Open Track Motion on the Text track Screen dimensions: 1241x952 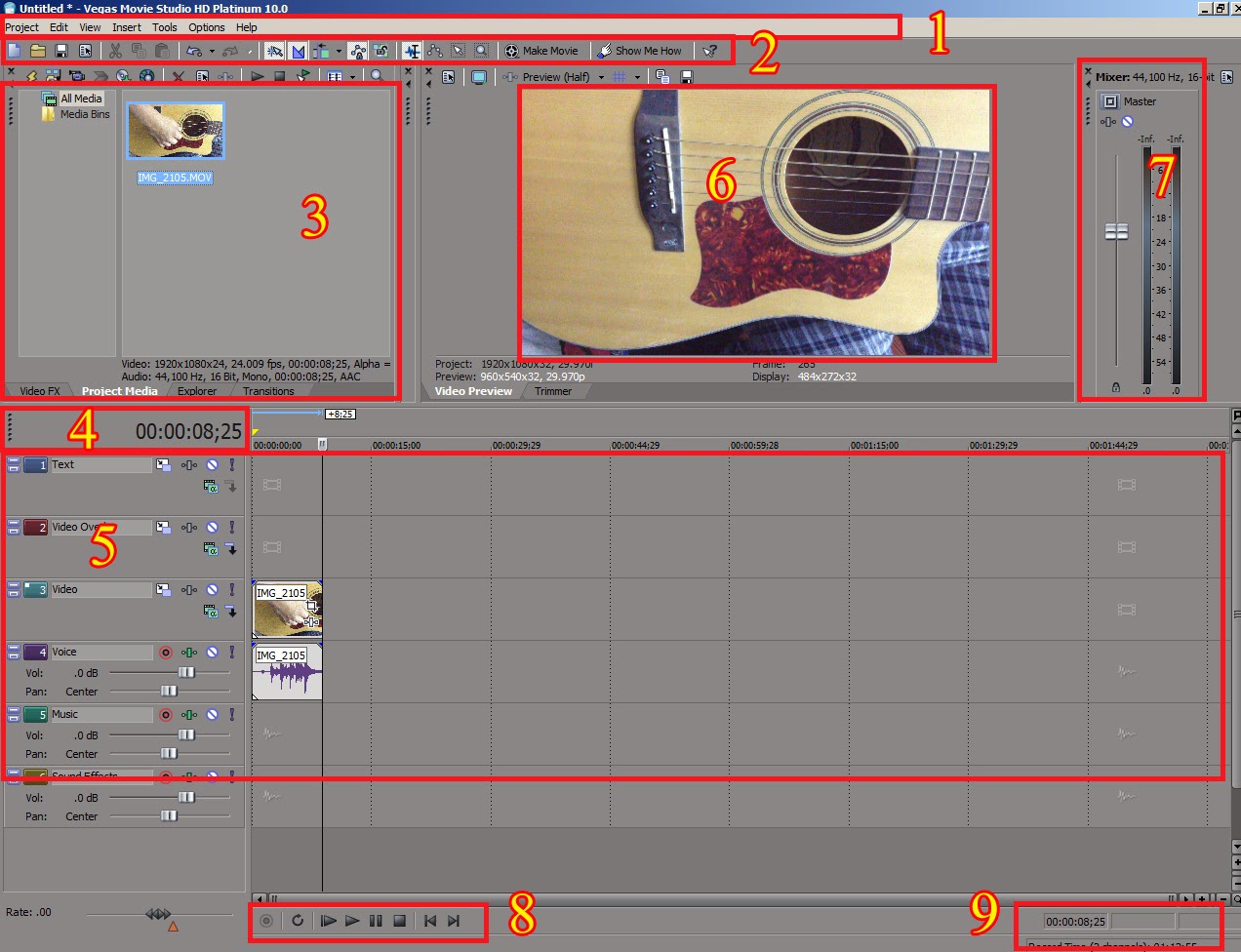pyautogui.click(x=162, y=464)
